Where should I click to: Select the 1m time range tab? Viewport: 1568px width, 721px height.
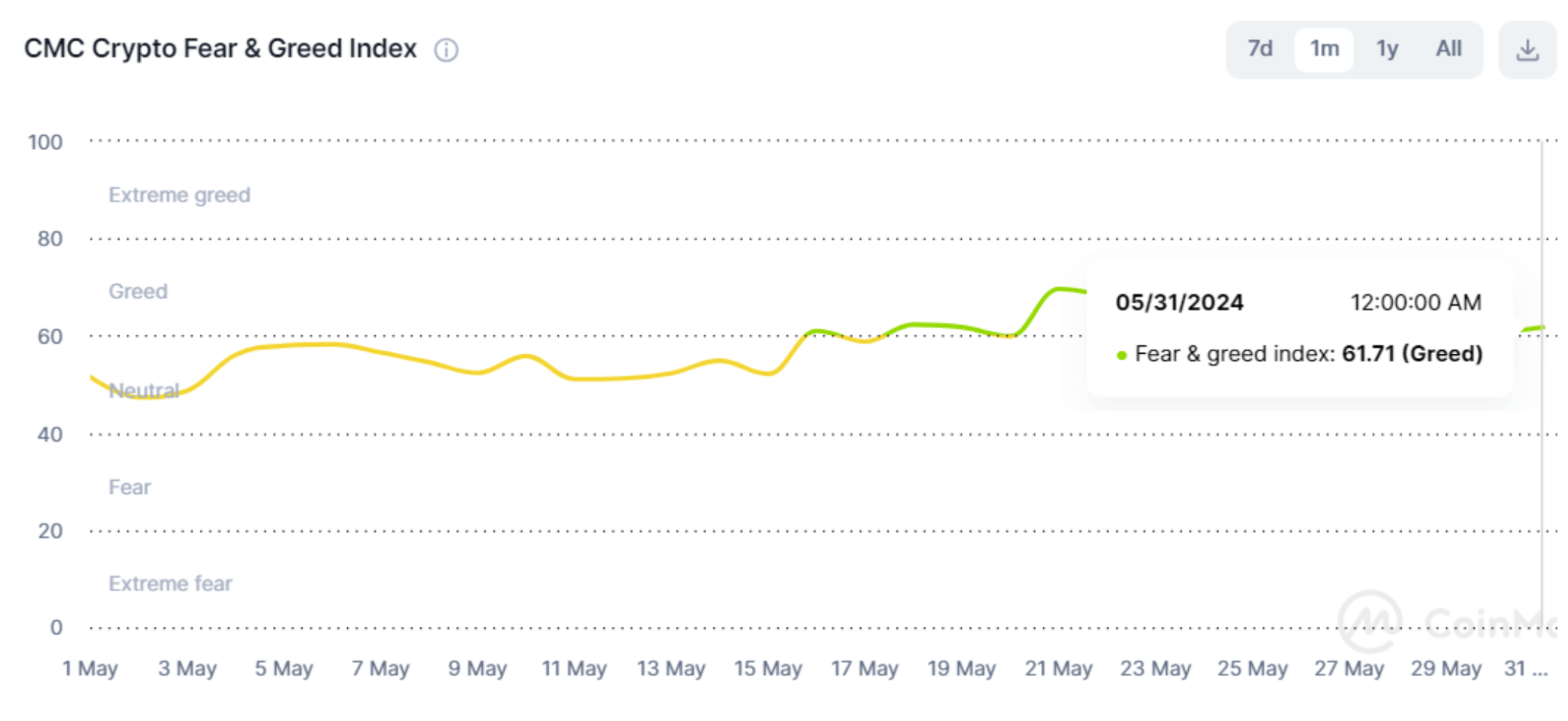(1324, 49)
